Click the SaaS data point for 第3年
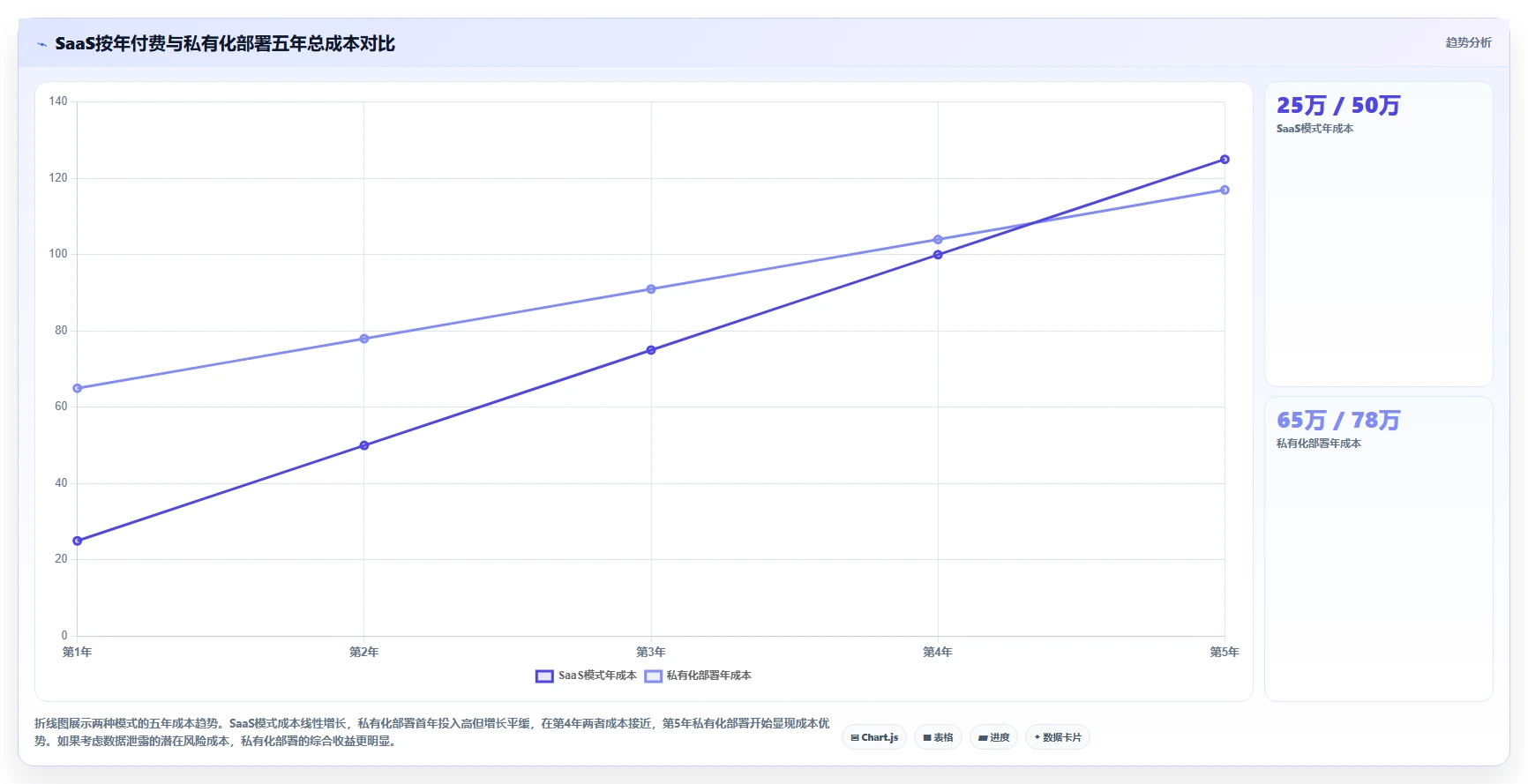 click(651, 350)
